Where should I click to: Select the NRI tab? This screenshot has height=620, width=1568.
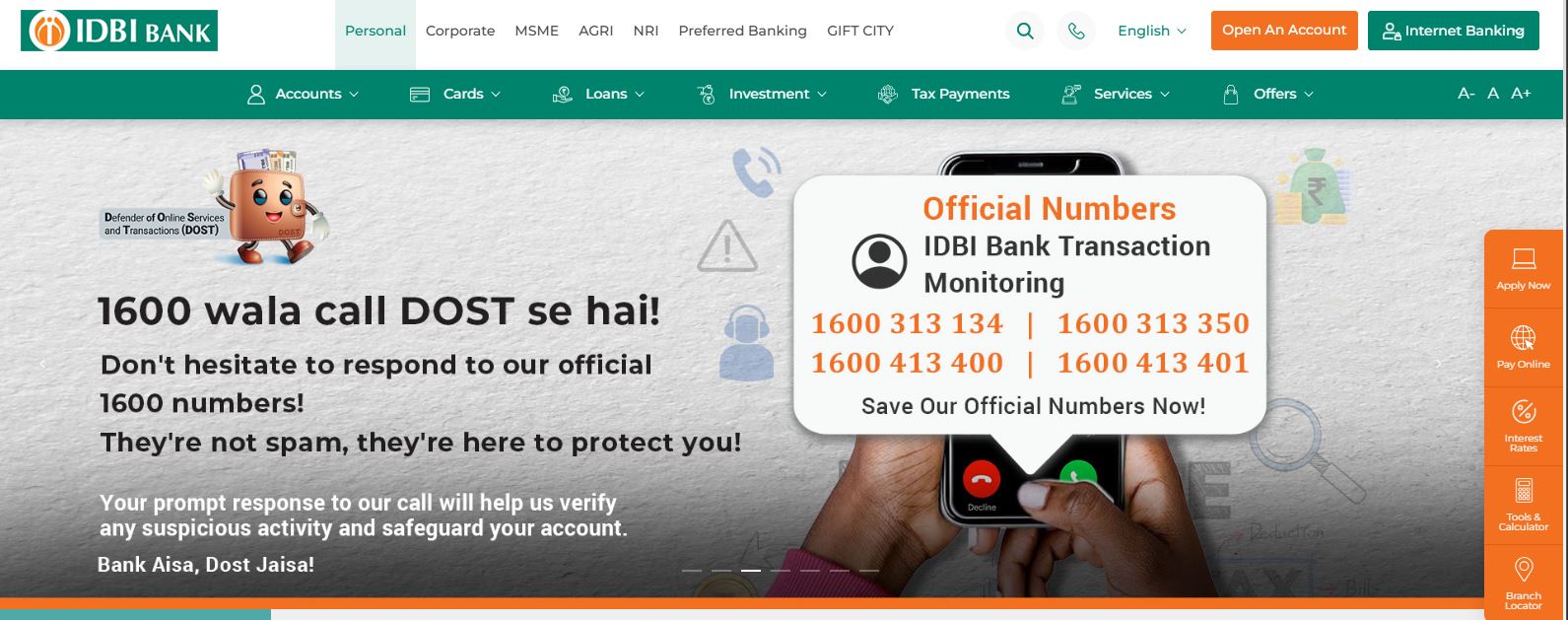click(x=646, y=31)
